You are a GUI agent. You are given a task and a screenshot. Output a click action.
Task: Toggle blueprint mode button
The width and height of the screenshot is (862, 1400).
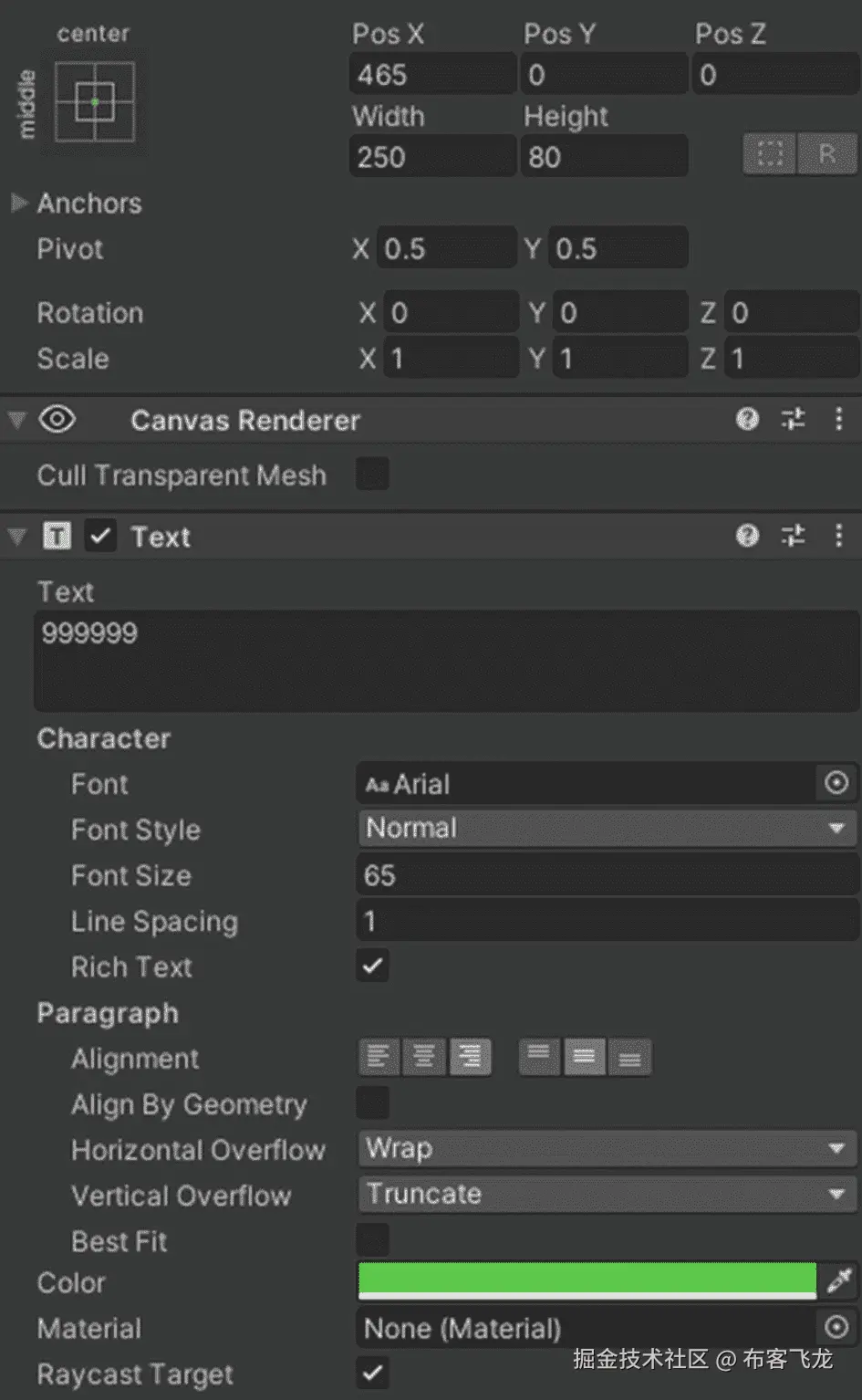[770, 153]
